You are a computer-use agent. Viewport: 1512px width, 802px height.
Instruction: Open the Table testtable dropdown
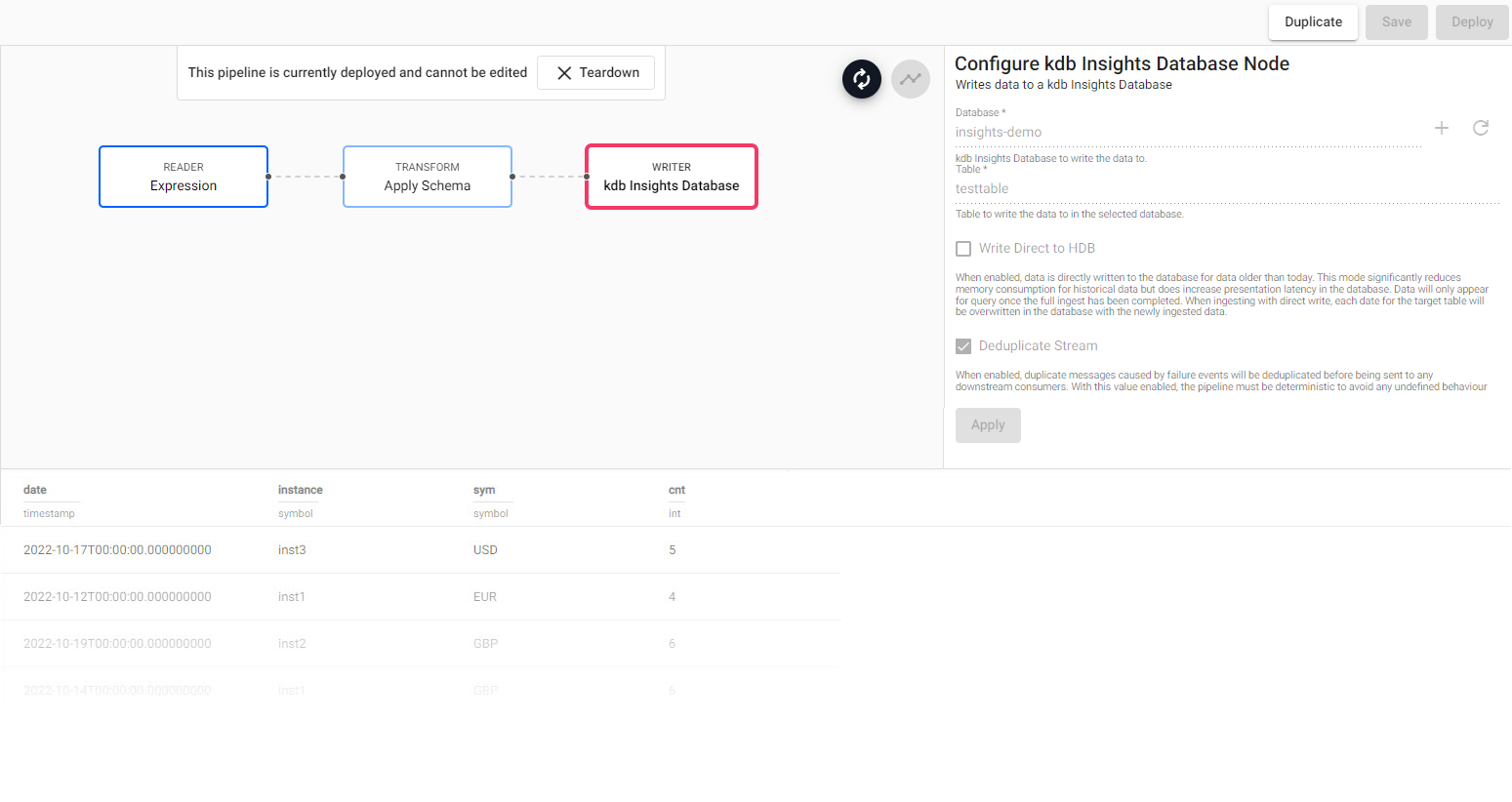coord(1227,188)
